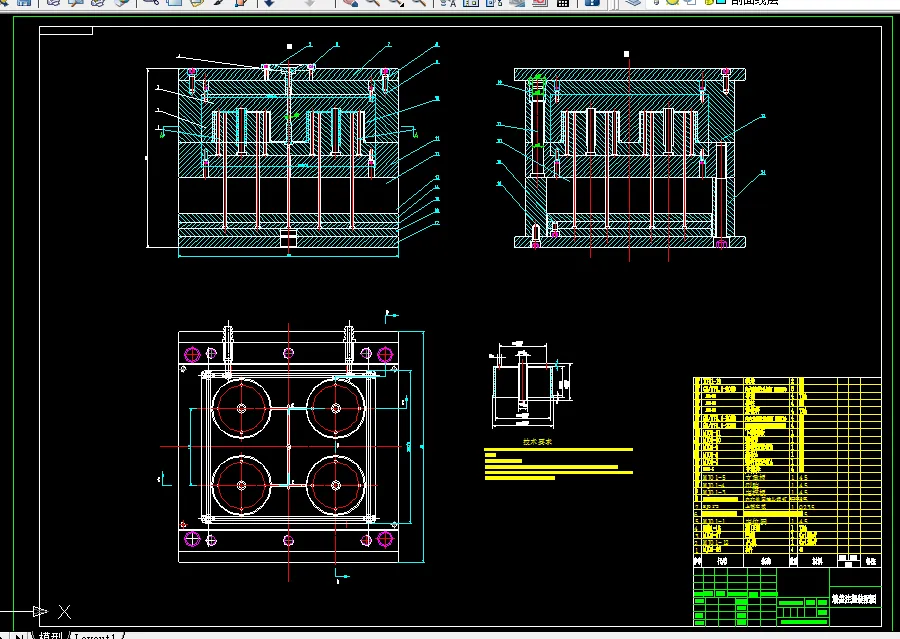Click the Publish icon
The image size is (900, 639).
pyautogui.click(x=98, y=2)
